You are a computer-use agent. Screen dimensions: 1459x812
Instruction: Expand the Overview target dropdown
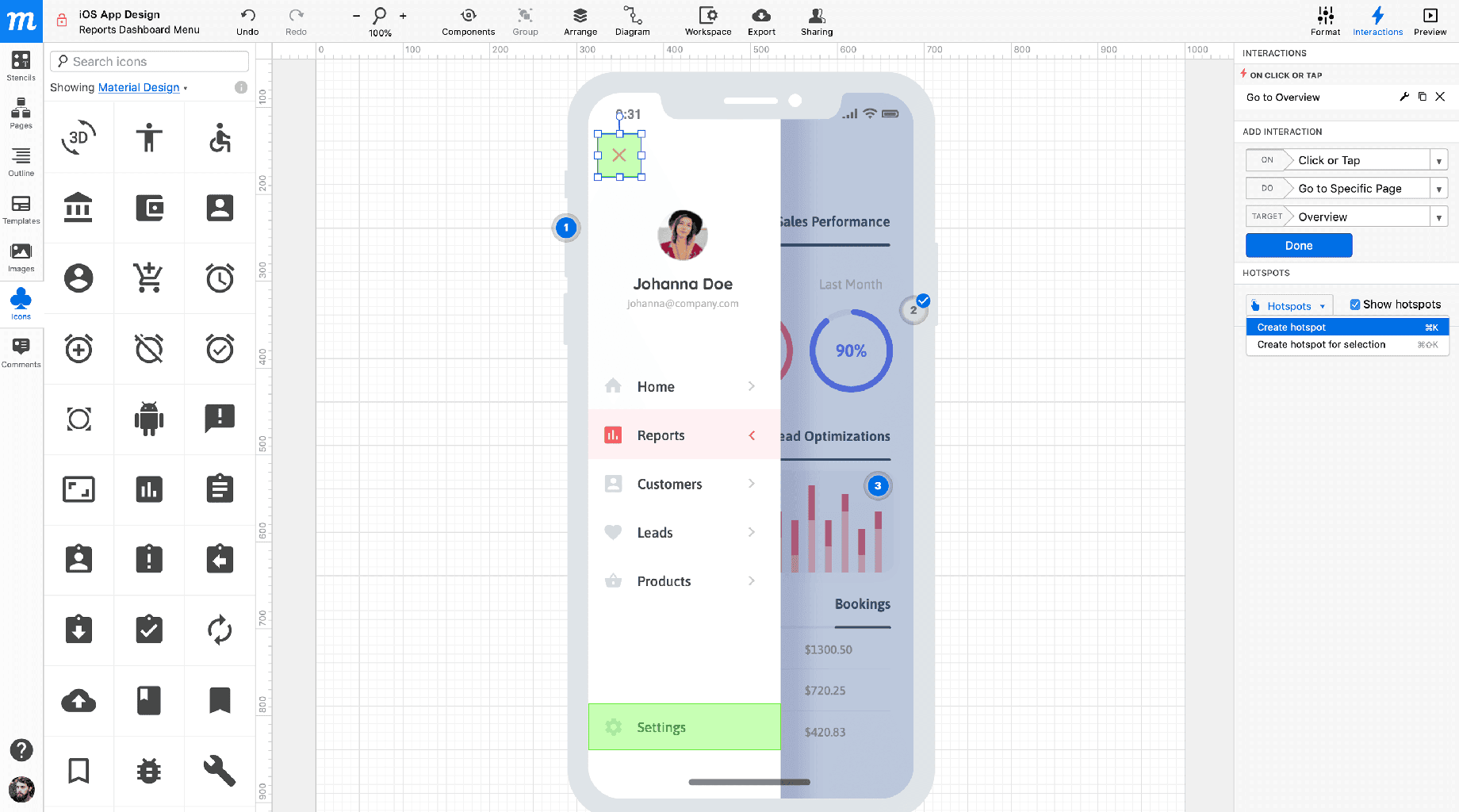(1438, 217)
